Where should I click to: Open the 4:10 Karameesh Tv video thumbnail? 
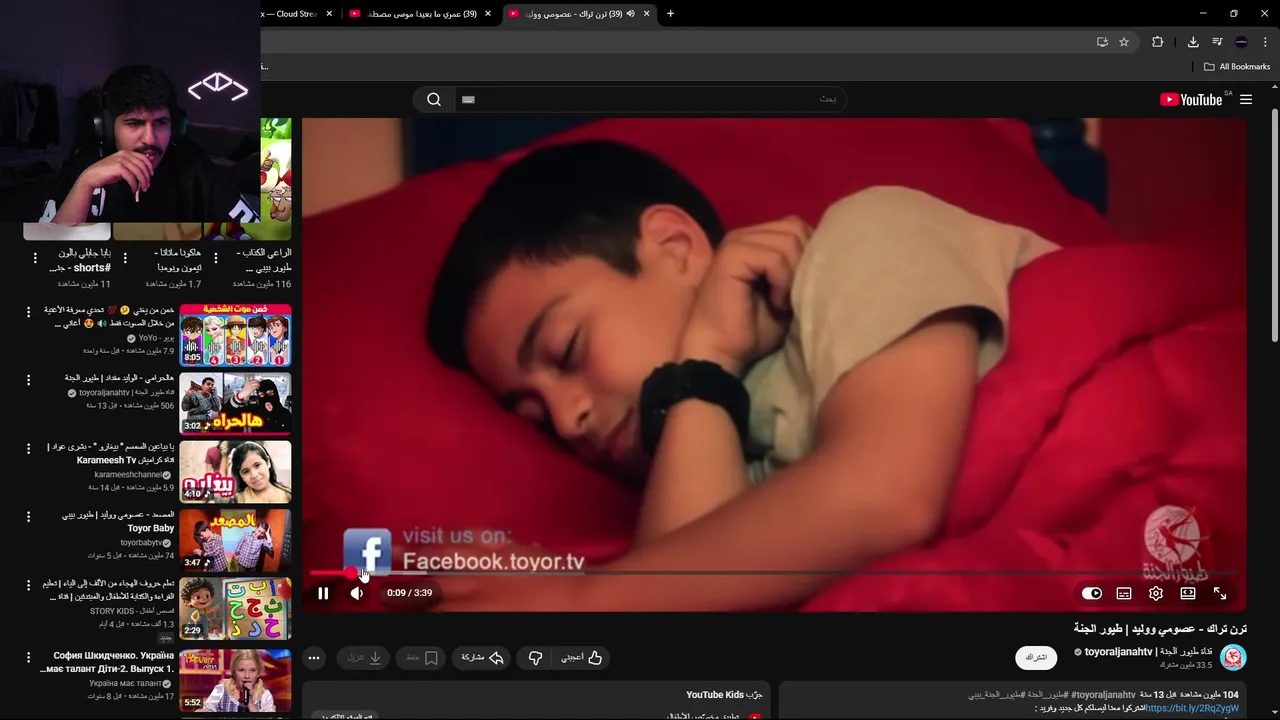(x=235, y=471)
